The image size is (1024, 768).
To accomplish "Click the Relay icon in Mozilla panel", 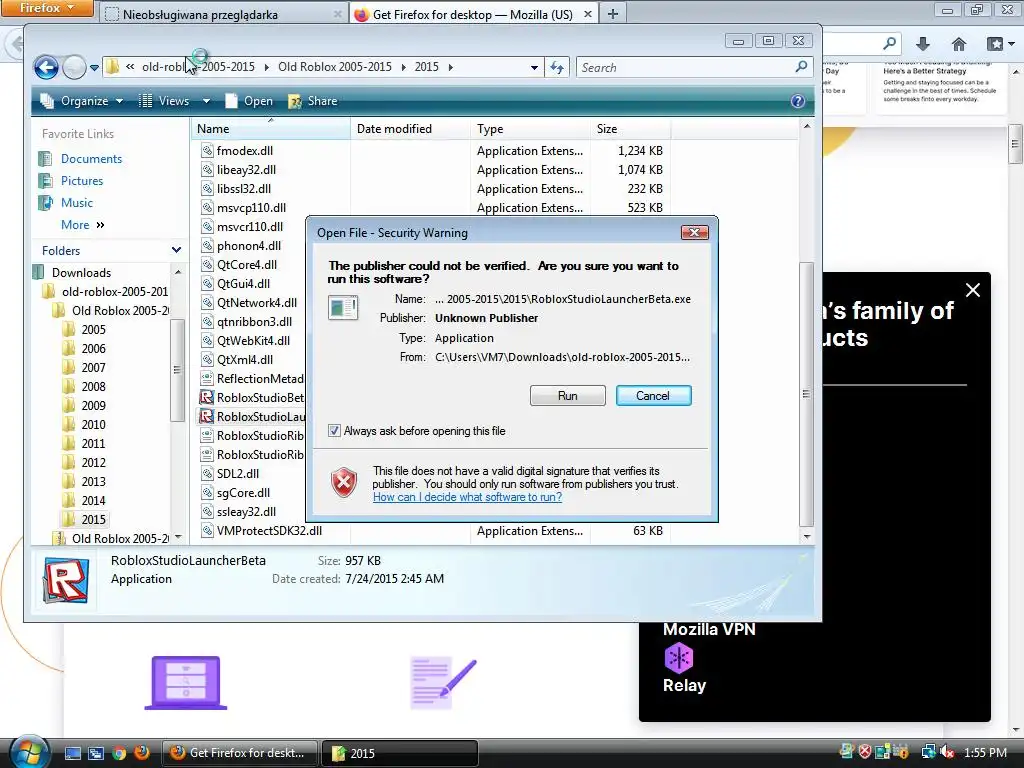I will tap(679, 658).
